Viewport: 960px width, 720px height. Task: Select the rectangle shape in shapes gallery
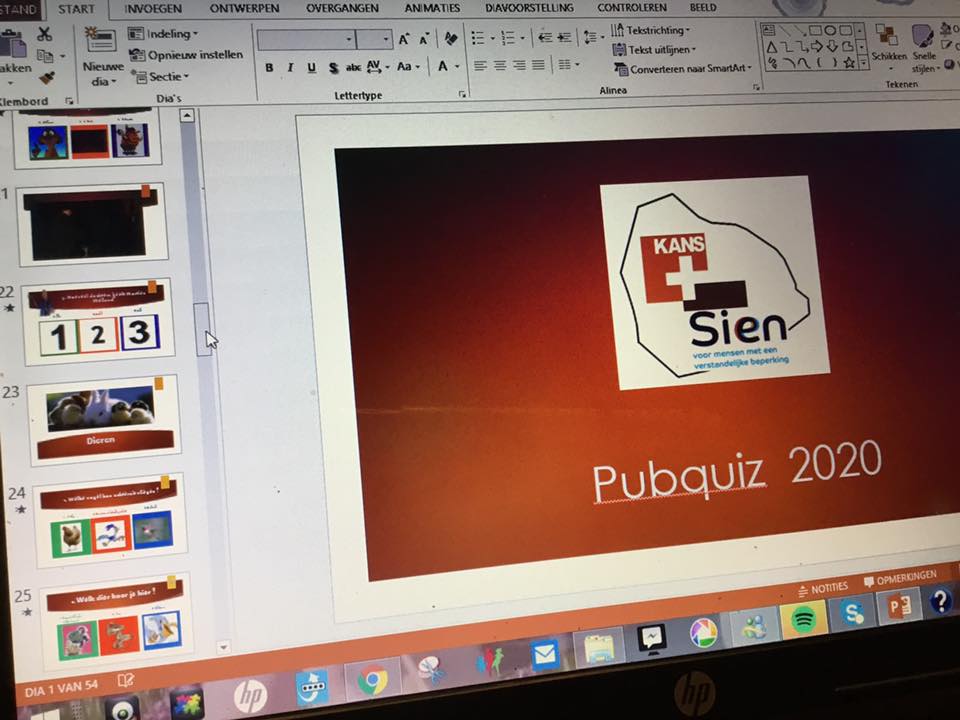[x=815, y=30]
